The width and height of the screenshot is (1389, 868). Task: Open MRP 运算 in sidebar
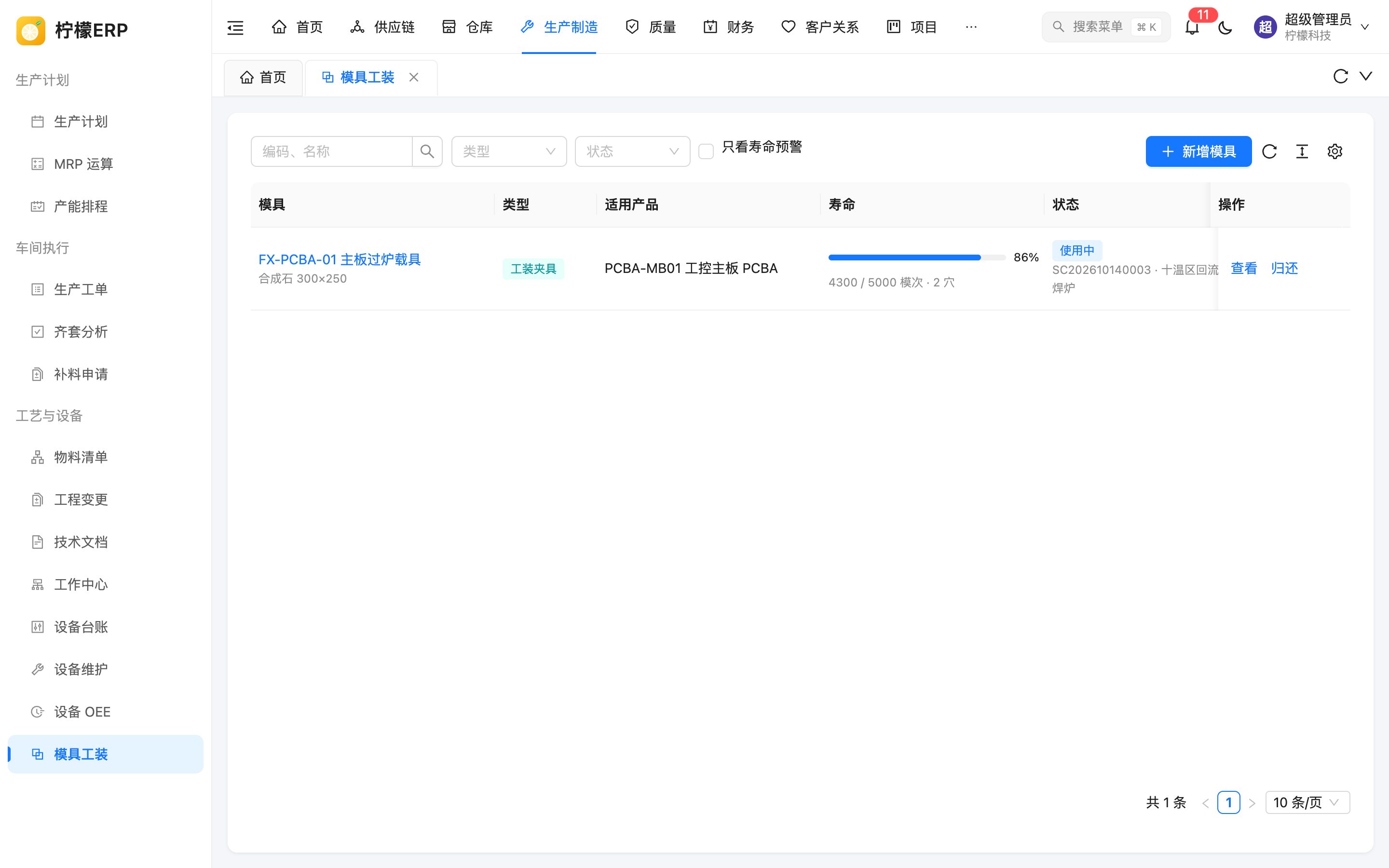pyautogui.click(x=106, y=164)
